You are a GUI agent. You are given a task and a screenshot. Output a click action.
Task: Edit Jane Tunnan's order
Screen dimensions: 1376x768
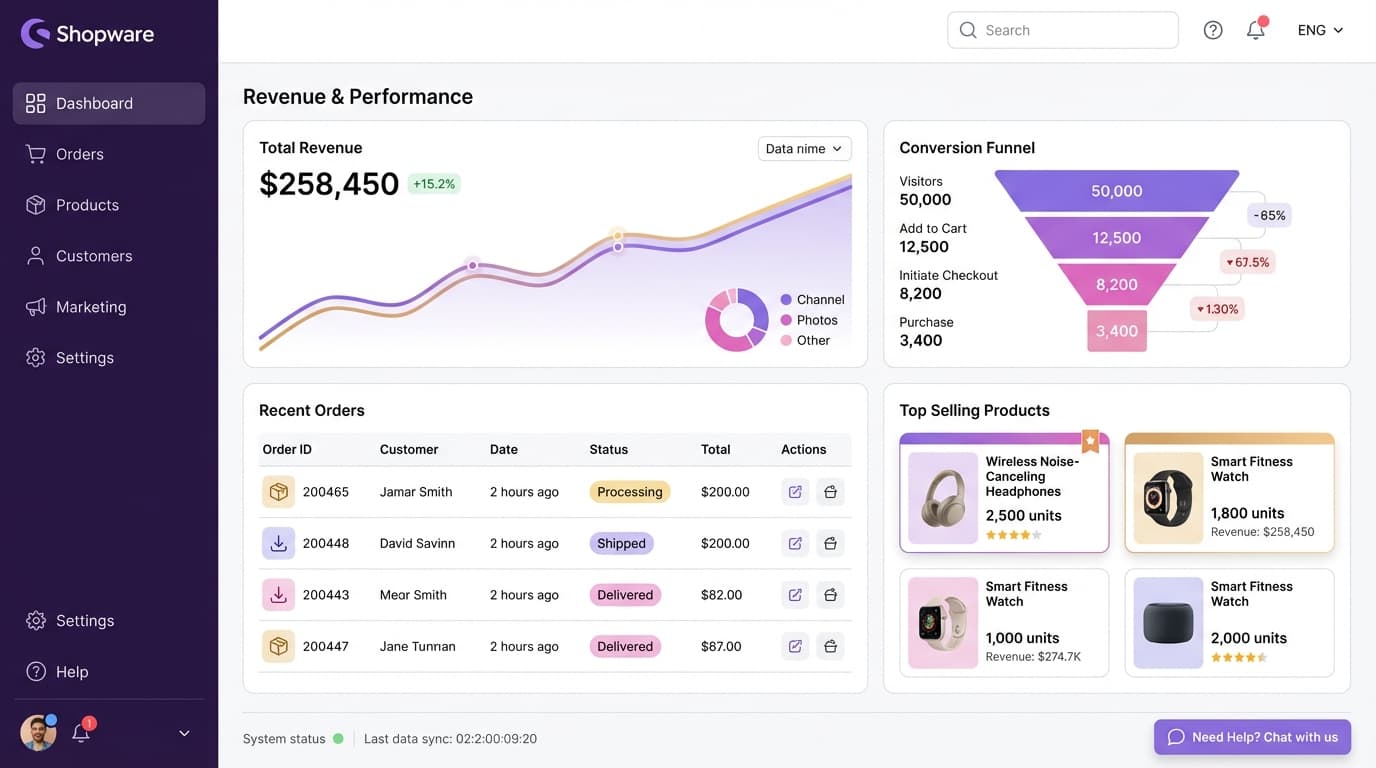coord(795,646)
